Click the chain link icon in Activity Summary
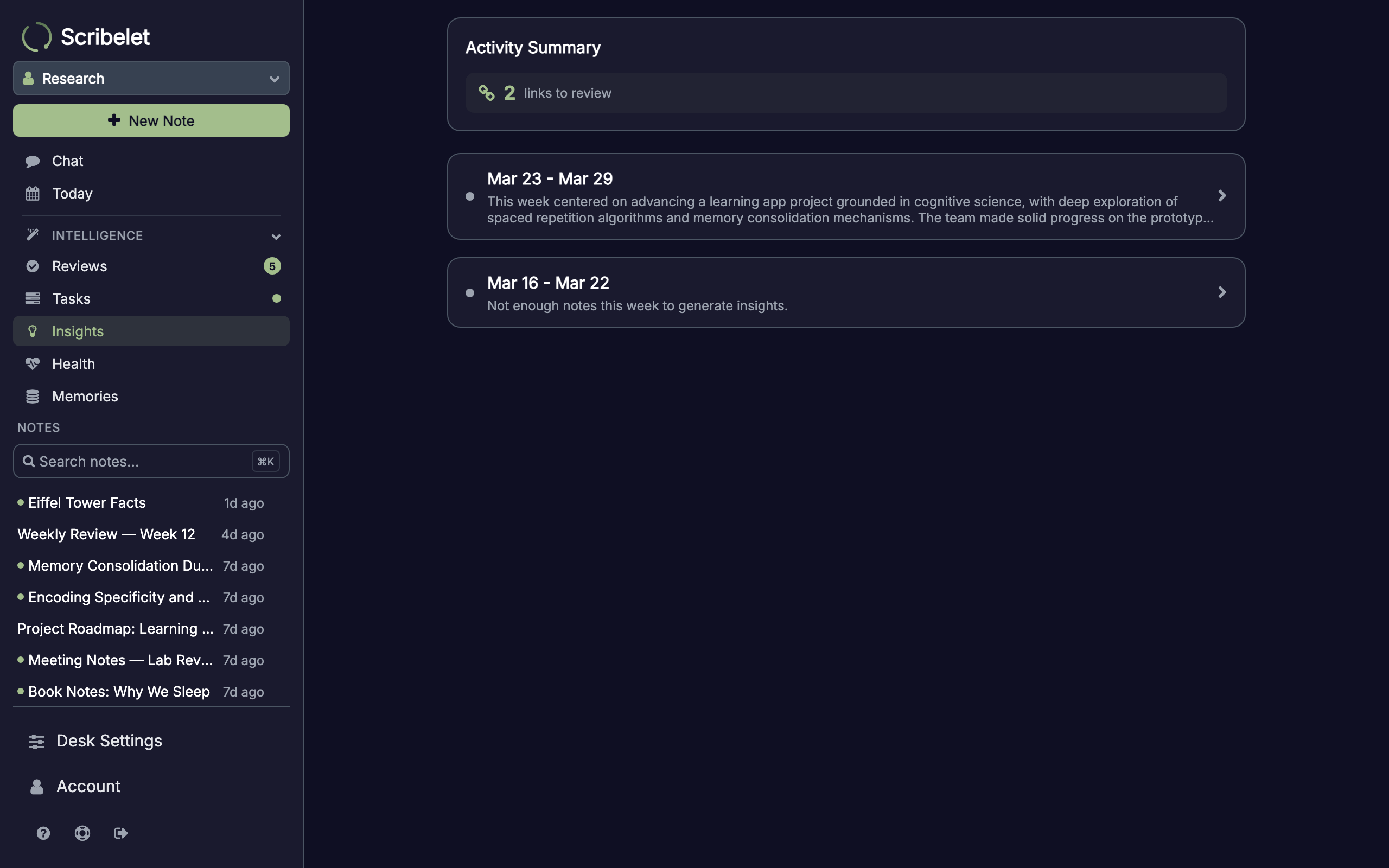This screenshot has height=868, width=1389. click(487, 93)
